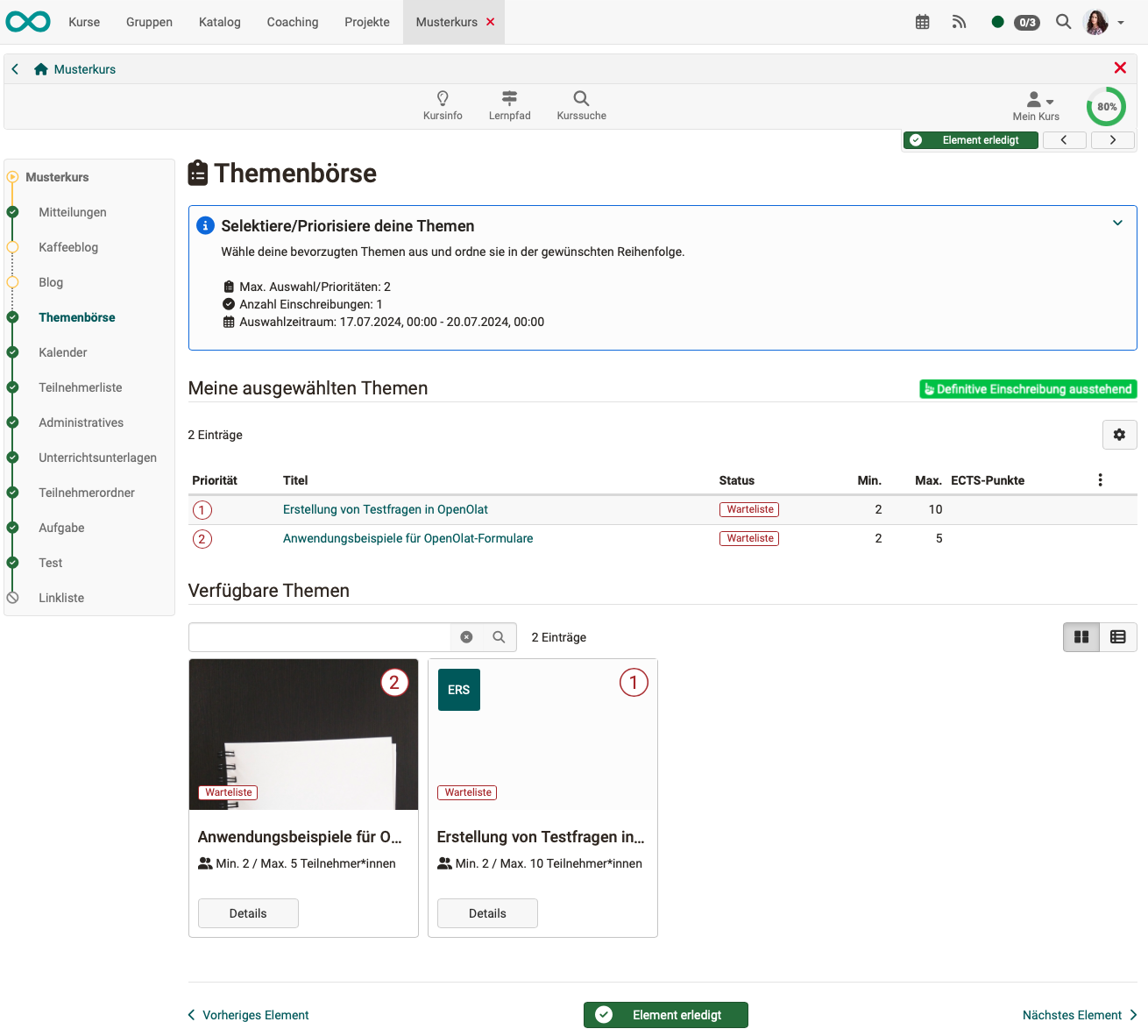This screenshot has height=1036, width=1148.
Task: Open Details for Erstellung von Testfragen
Action: (487, 913)
